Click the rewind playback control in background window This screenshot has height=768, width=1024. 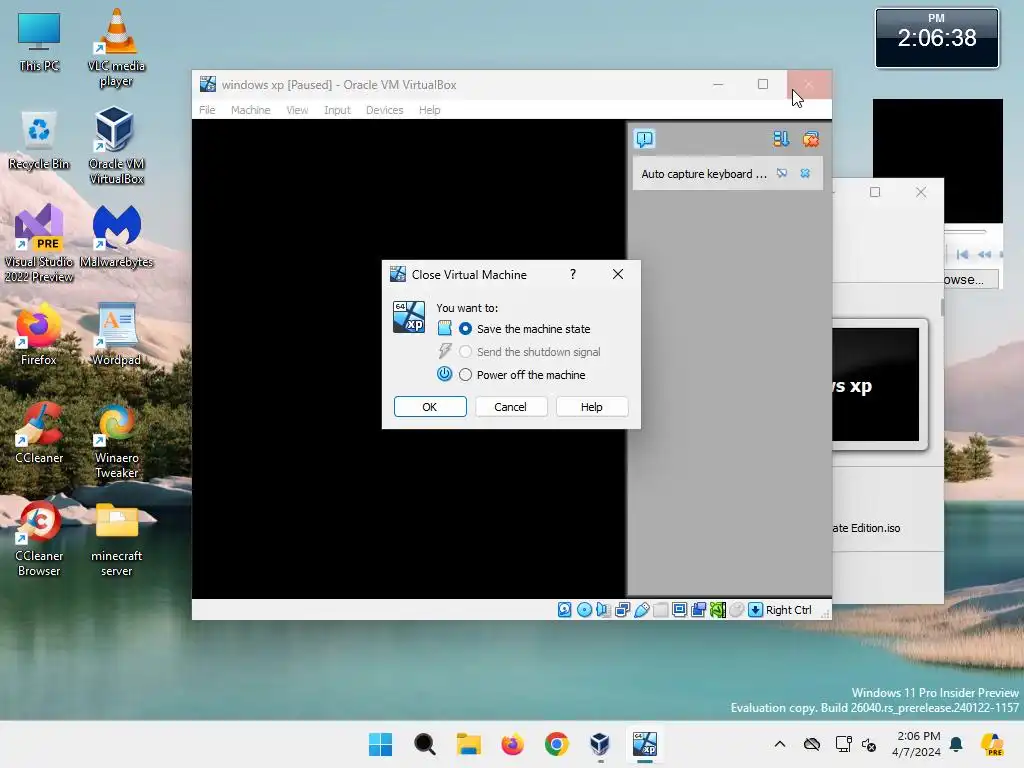point(984,254)
